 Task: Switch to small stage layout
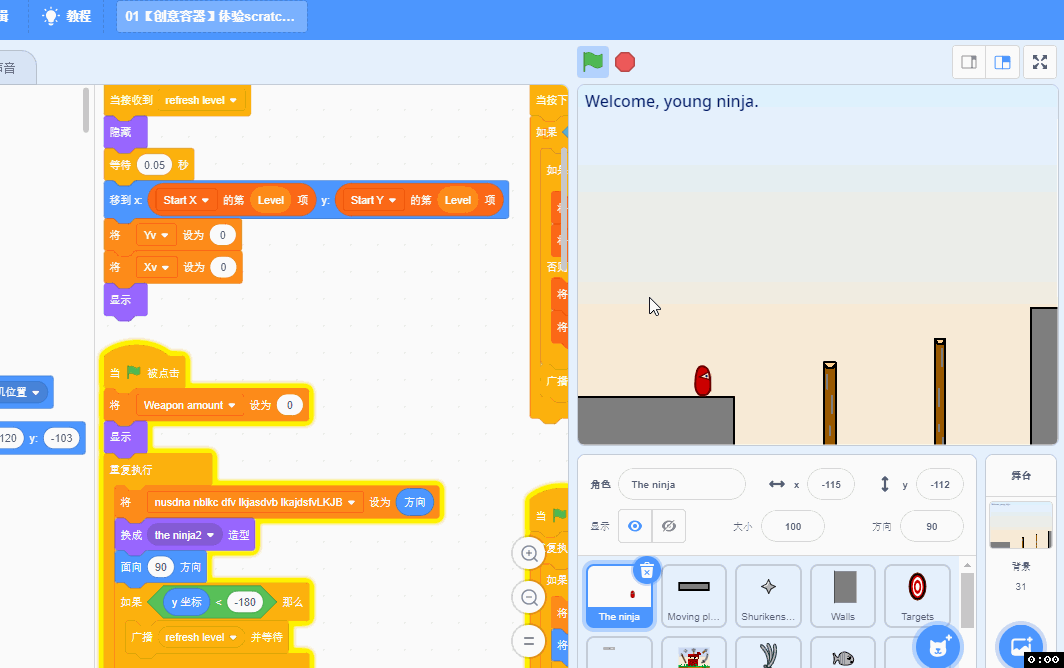[x=969, y=62]
